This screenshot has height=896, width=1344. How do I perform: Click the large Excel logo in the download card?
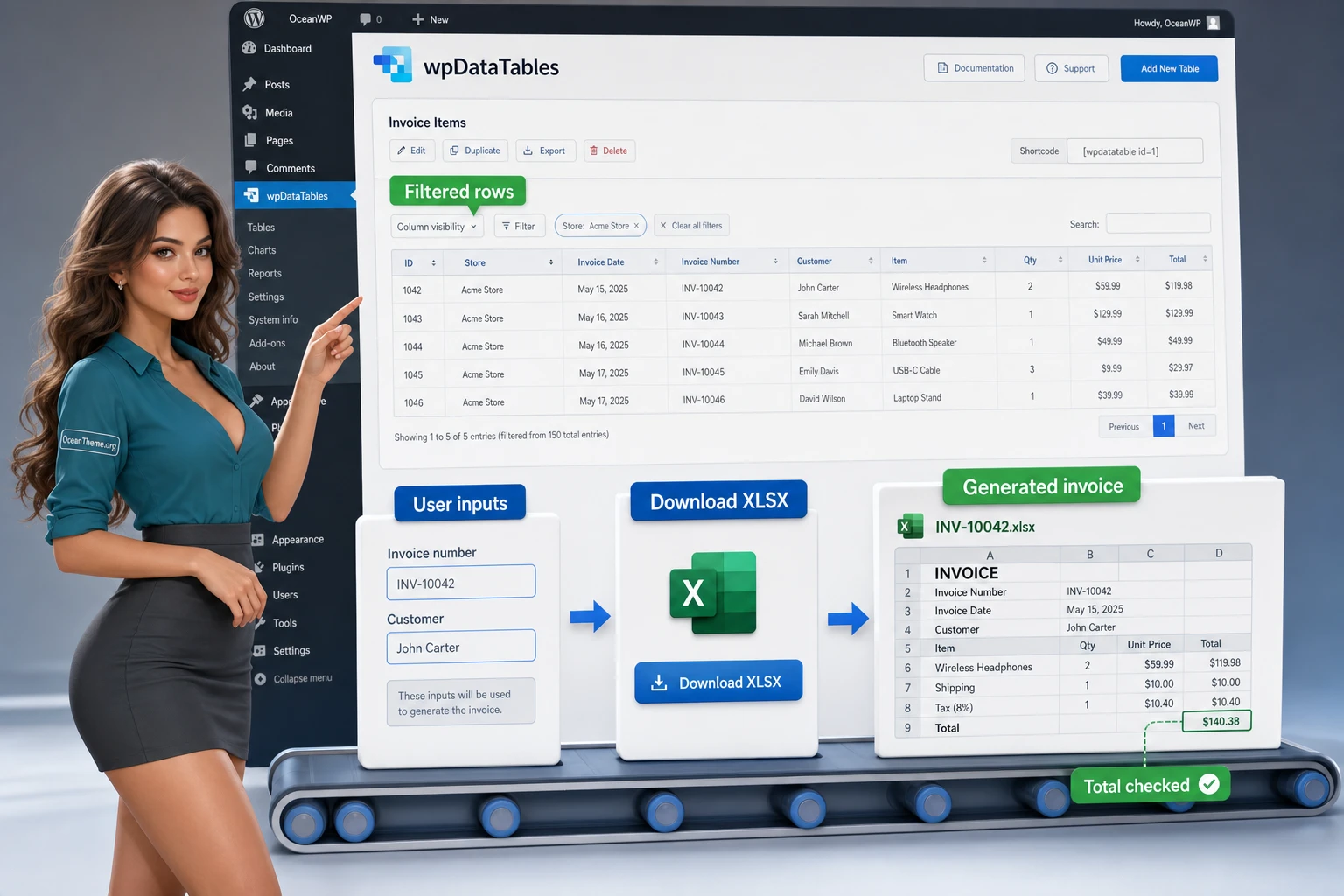[x=713, y=593]
